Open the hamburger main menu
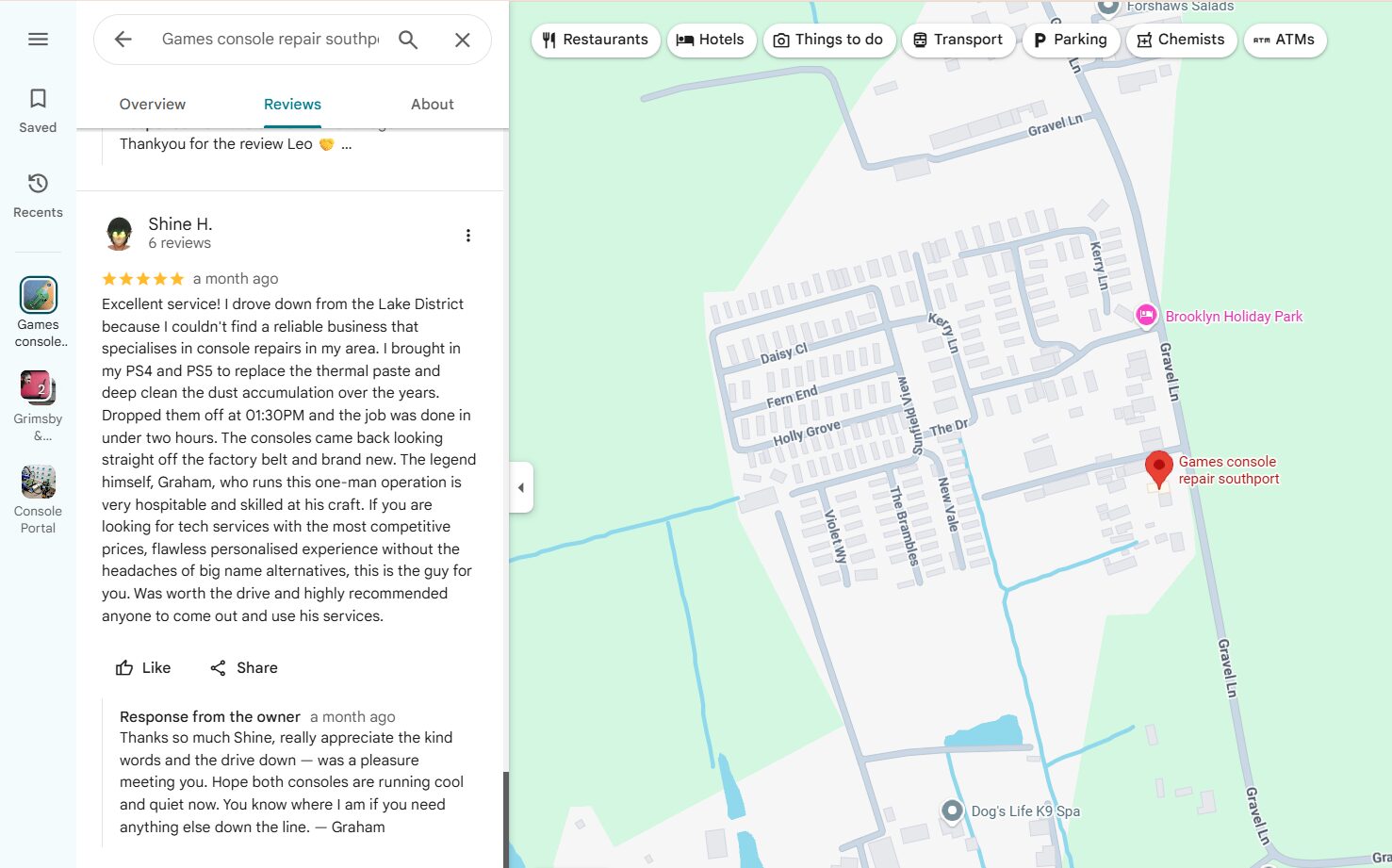This screenshot has width=1392, height=868. click(x=38, y=39)
